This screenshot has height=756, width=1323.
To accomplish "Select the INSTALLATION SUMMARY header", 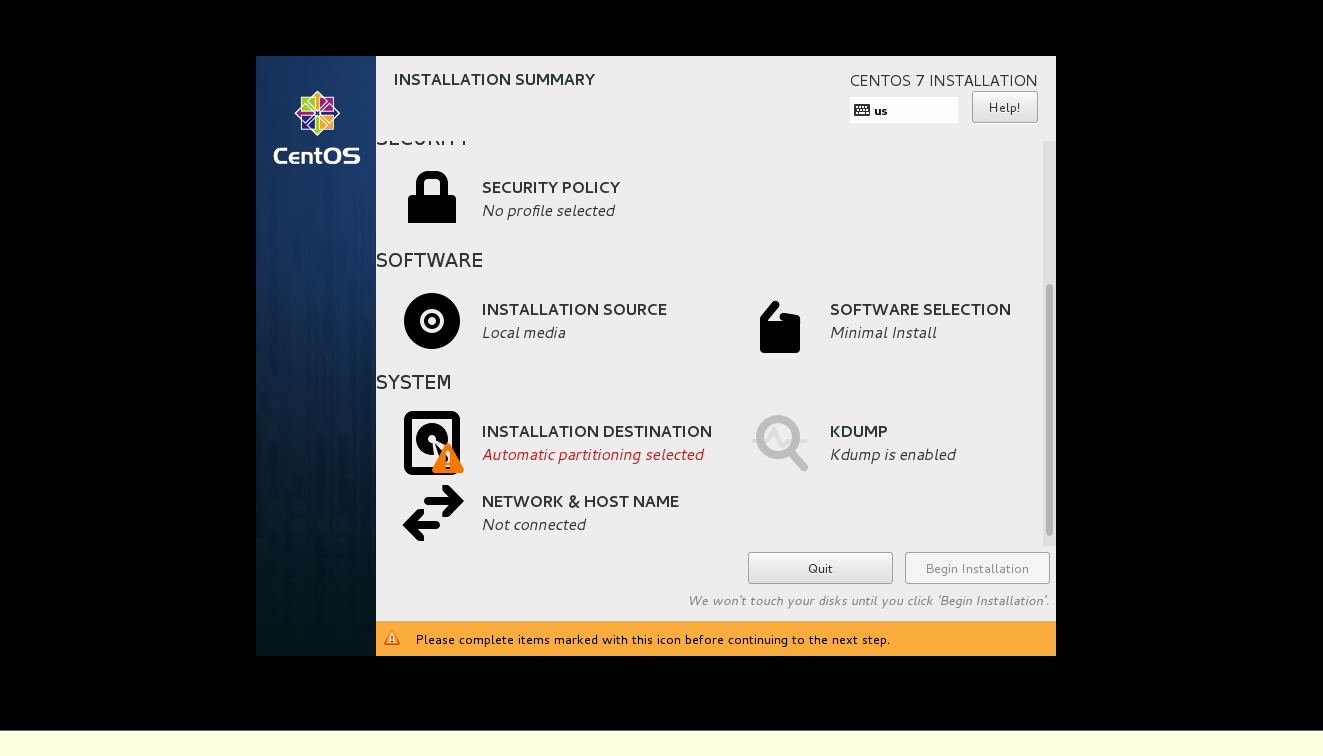I will pos(493,80).
